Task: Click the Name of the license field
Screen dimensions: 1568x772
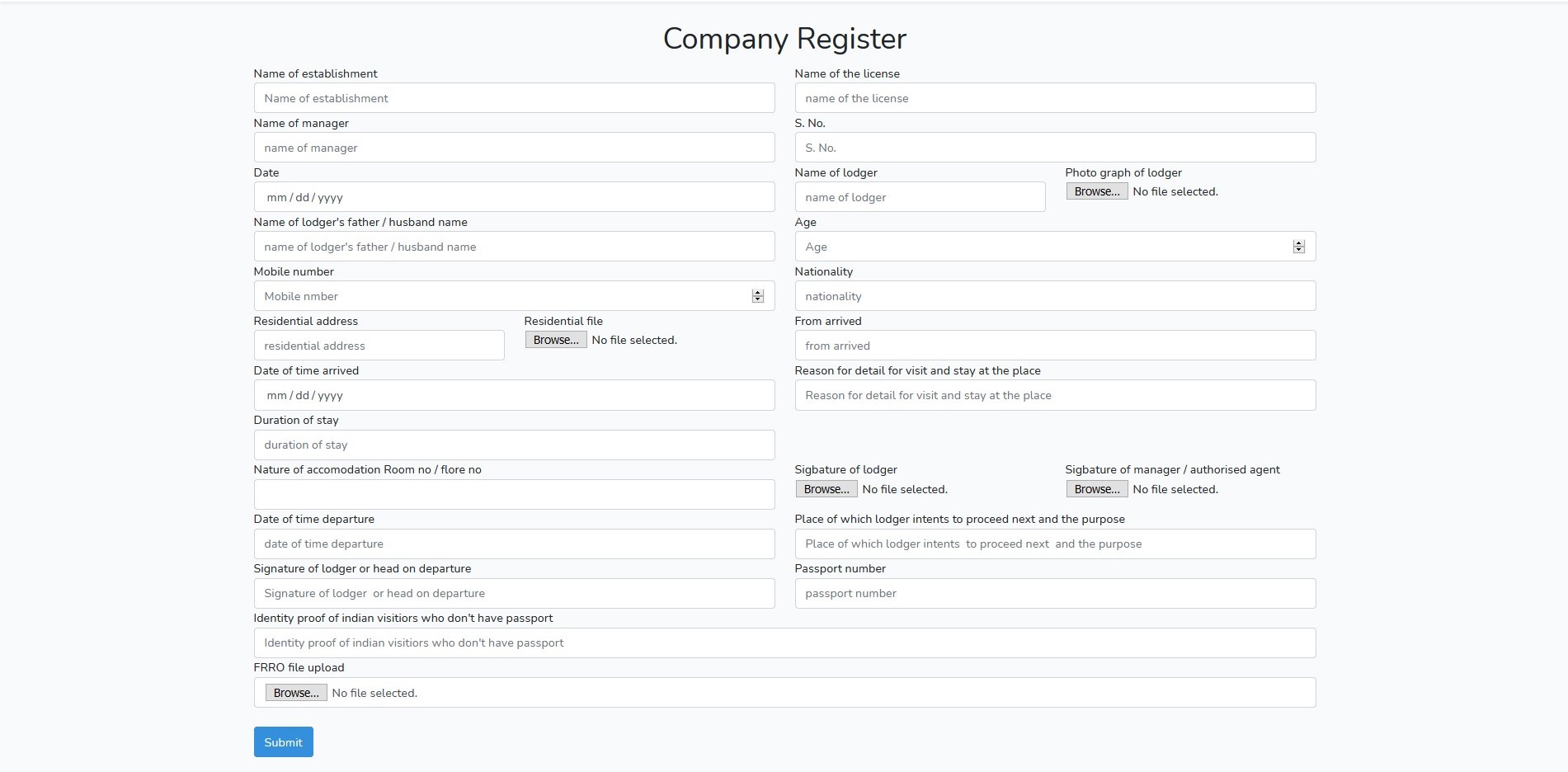Action: (x=1055, y=98)
